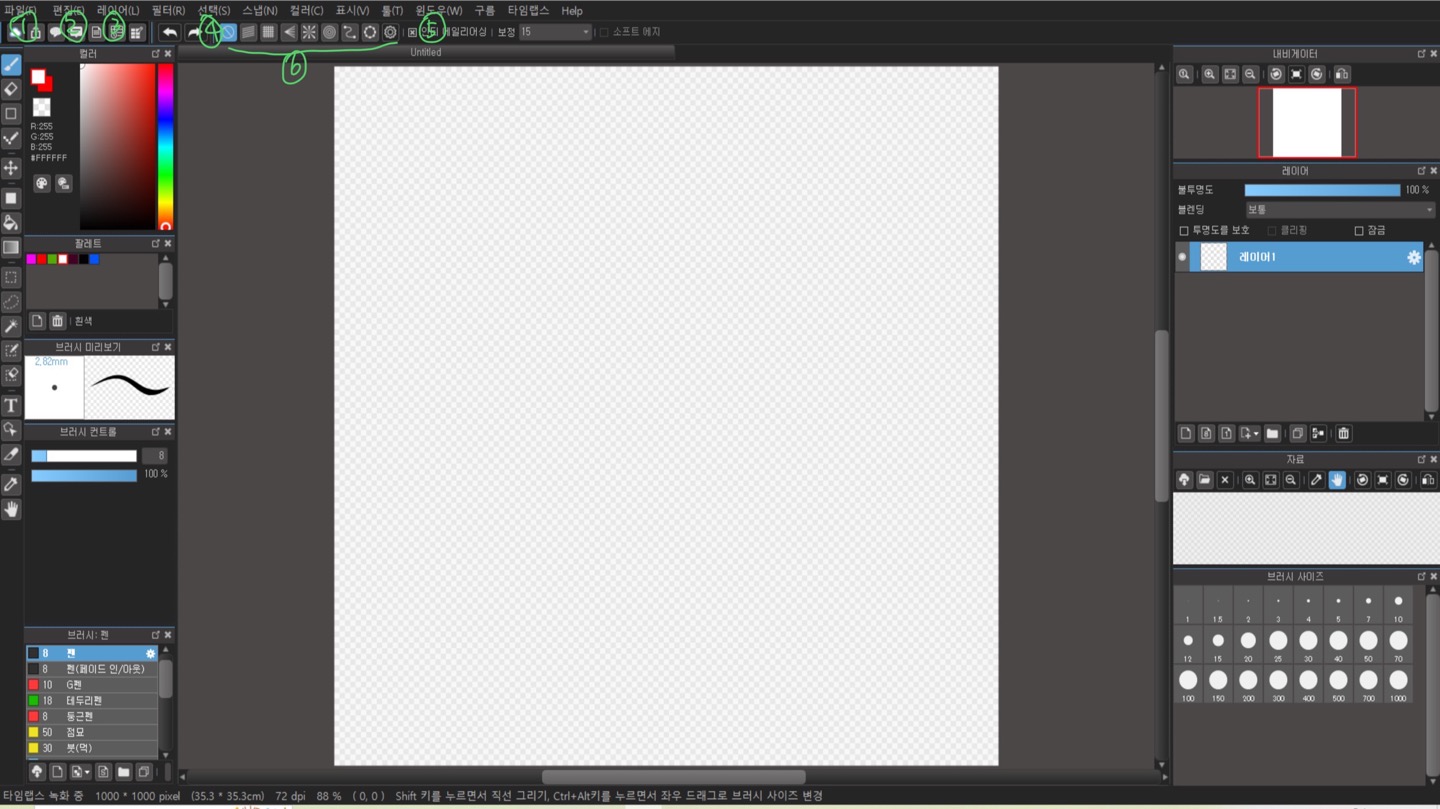The image size is (1440, 809).
Task: Select the Hand pan tool in toolbox
Action: click(x=11, y=509)
